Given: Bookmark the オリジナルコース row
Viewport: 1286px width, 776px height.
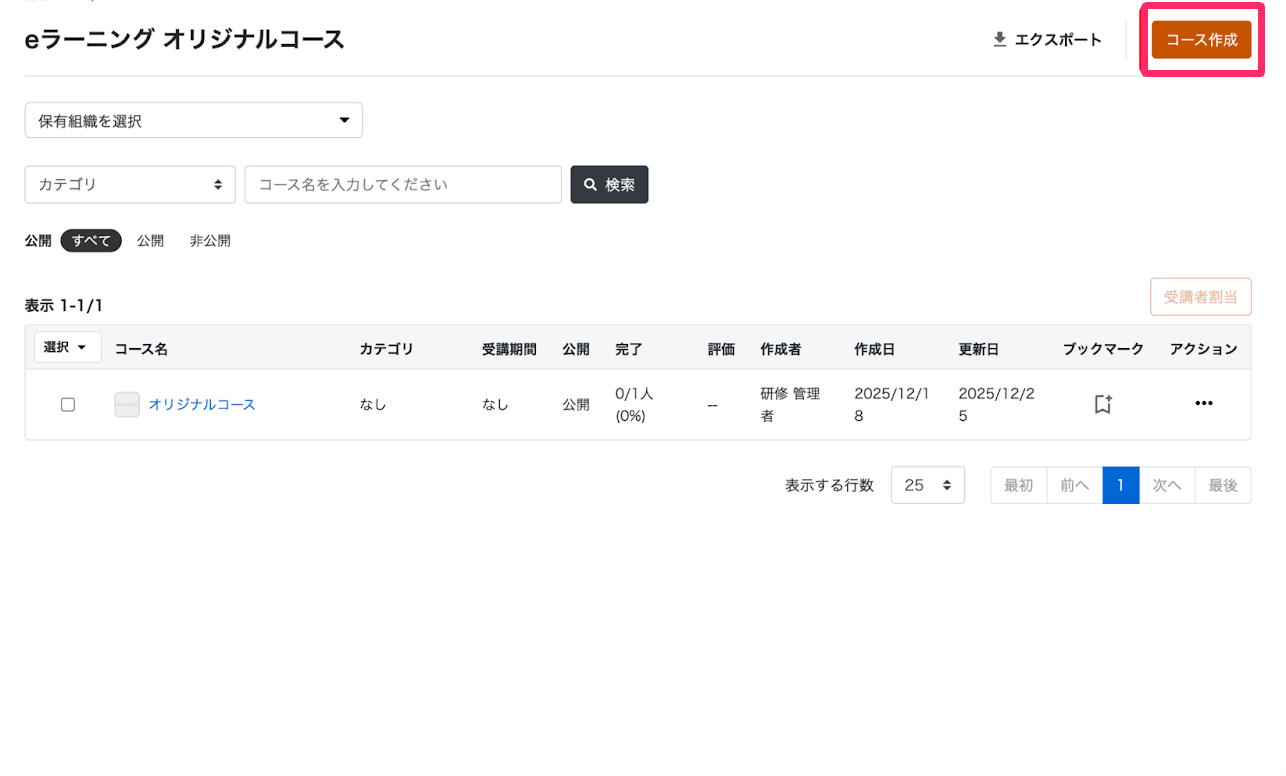Looking at the screenshot, I should tap(1103, 404).
